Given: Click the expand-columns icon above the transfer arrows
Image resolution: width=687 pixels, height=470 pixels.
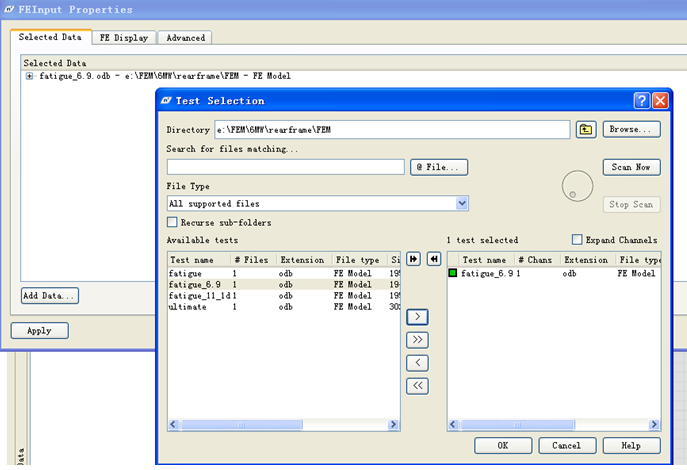Looking at the screenshot, I should click(413, 259).
